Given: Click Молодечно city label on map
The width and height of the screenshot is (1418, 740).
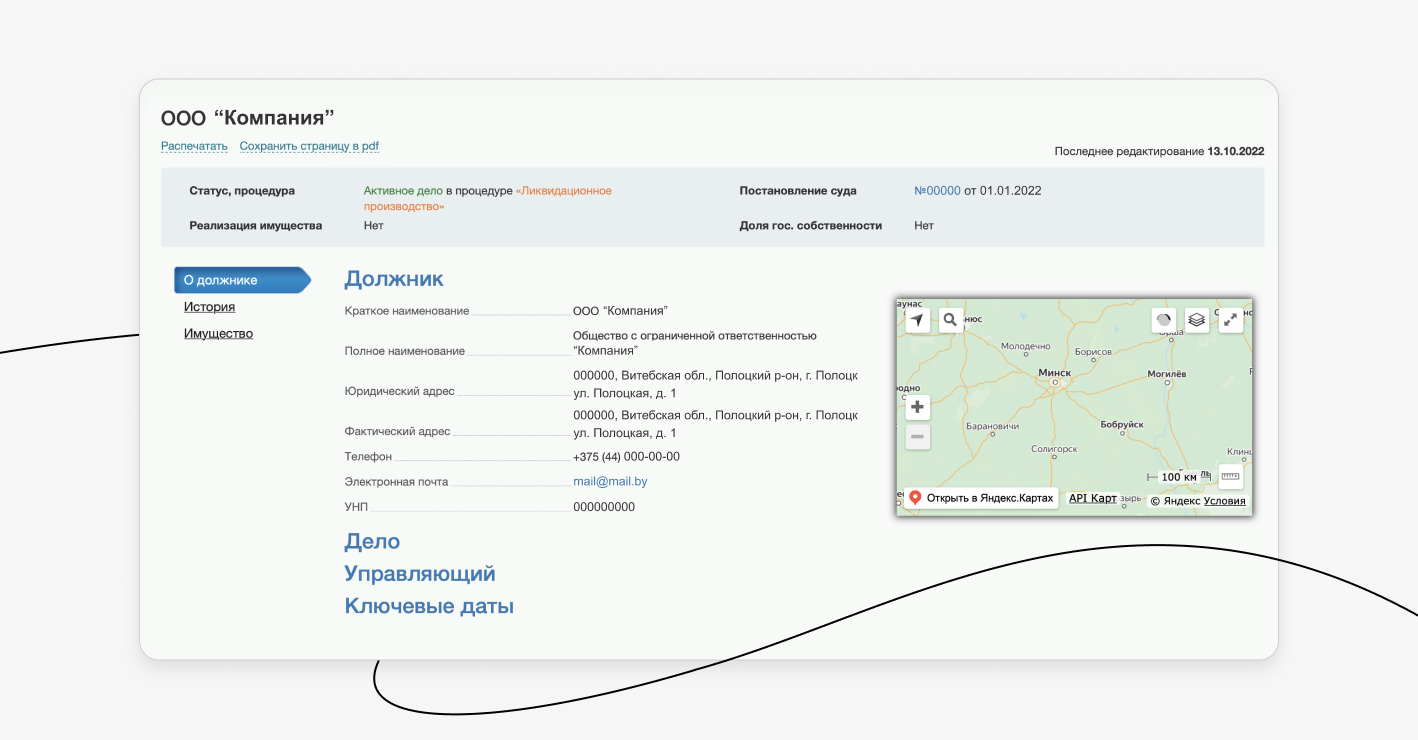Looking at the screenshot, I should click(x=1027, y=345).
